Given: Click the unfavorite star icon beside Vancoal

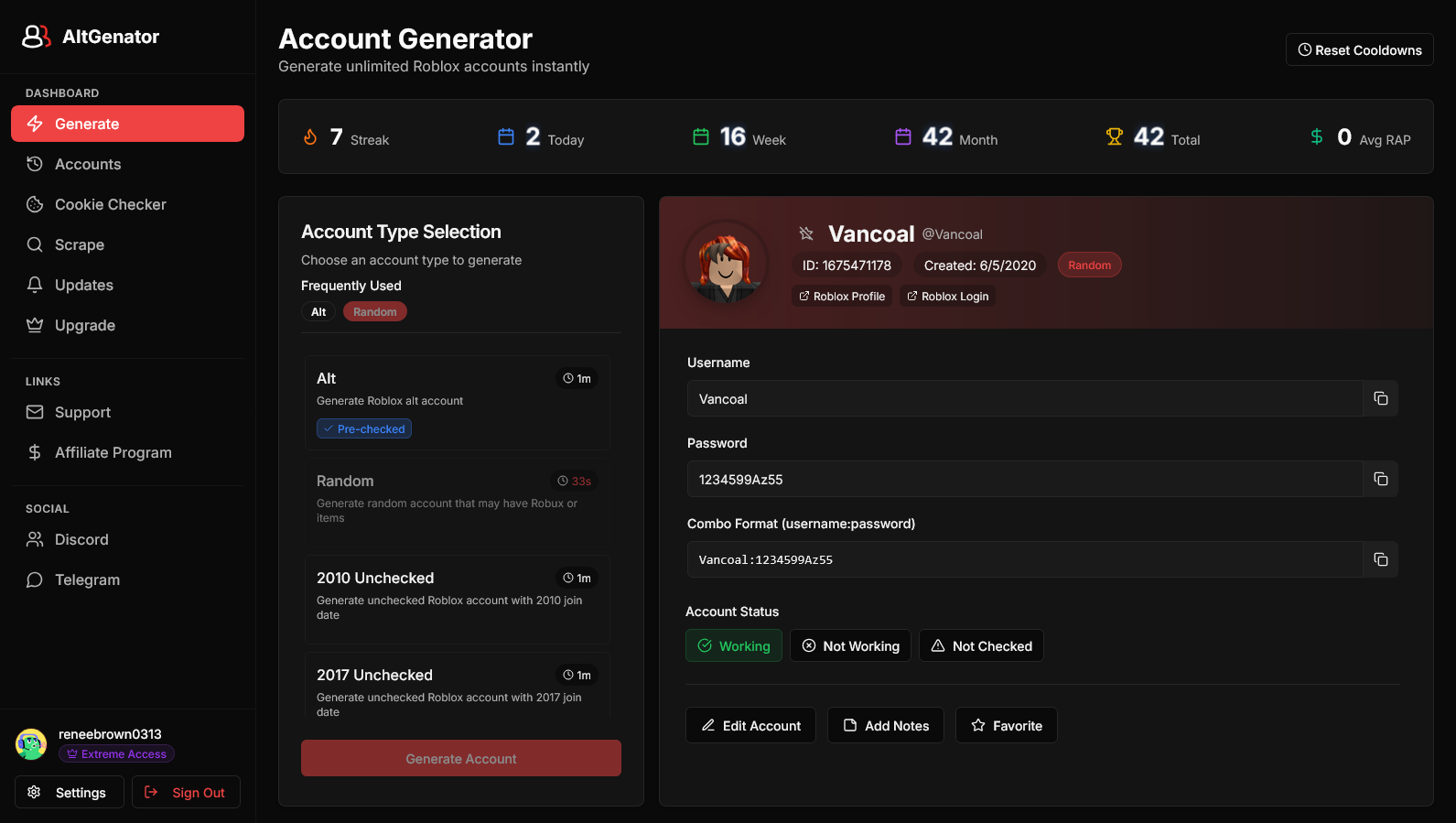Looking at the screenshot, I should [806, 233].
